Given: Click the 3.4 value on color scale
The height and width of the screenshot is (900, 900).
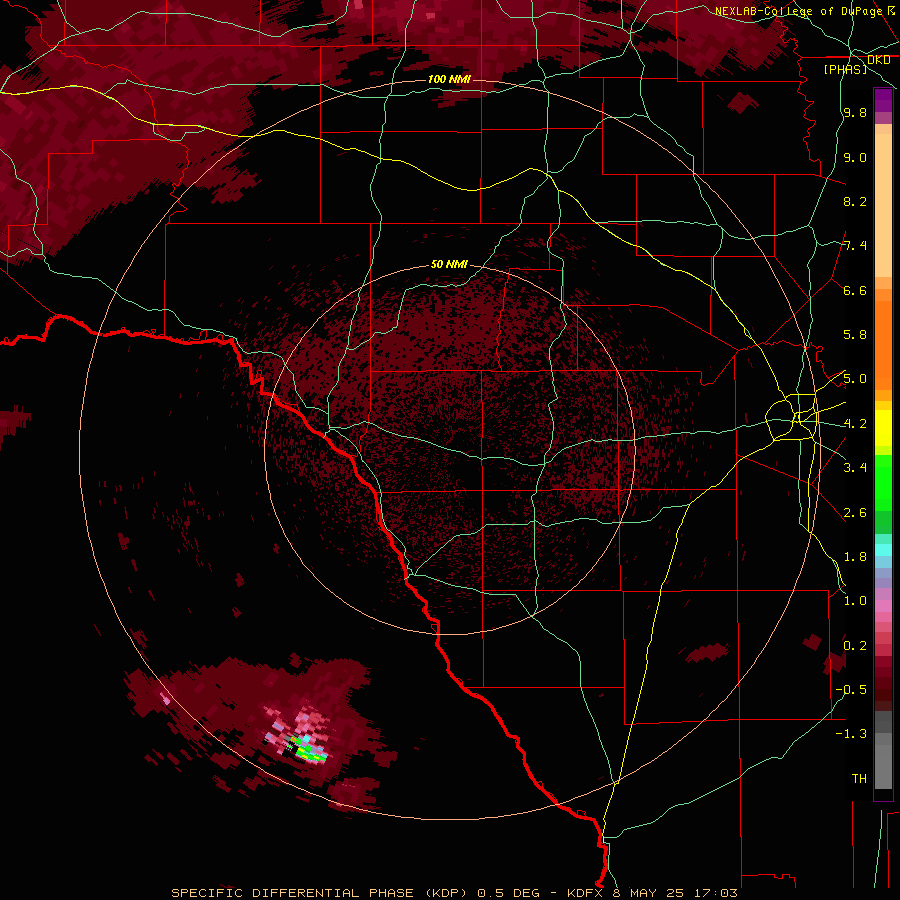Looking at the screenshot, I should click(855, 468).
